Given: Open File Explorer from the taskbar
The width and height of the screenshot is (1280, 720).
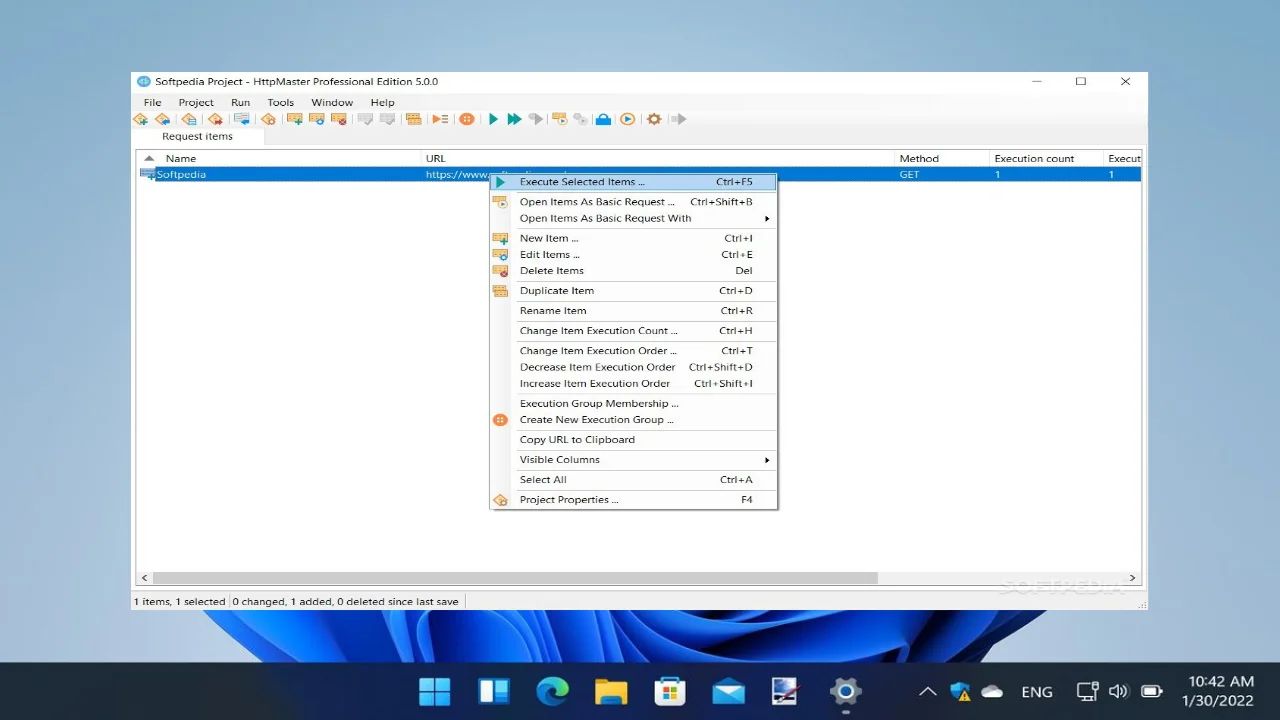Looking at the screenshot, I should coord(611,691).
